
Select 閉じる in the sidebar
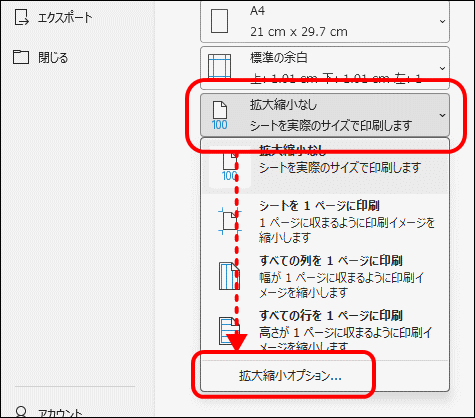tap(53, 58)
